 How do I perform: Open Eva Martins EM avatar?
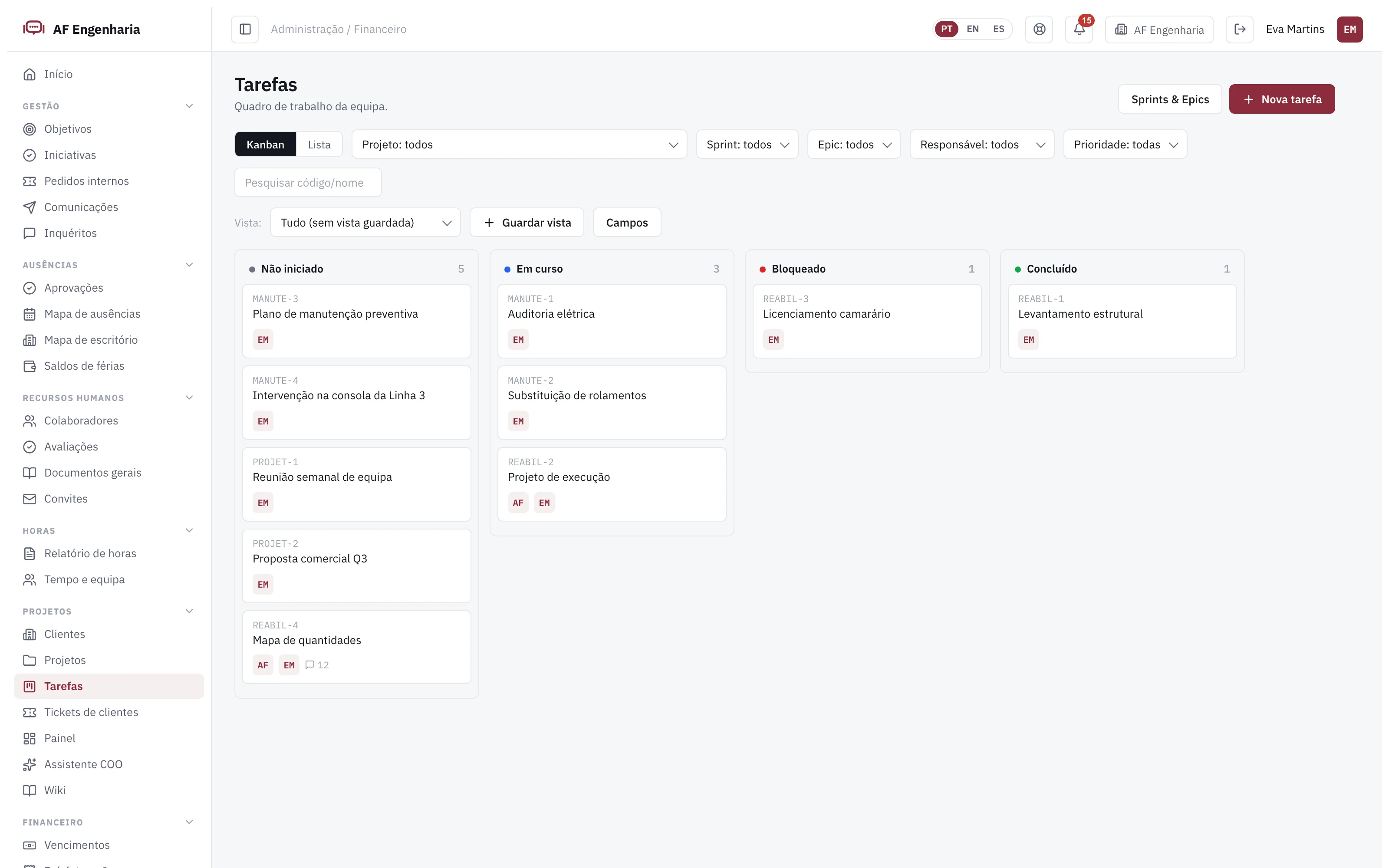(1350, 29)
